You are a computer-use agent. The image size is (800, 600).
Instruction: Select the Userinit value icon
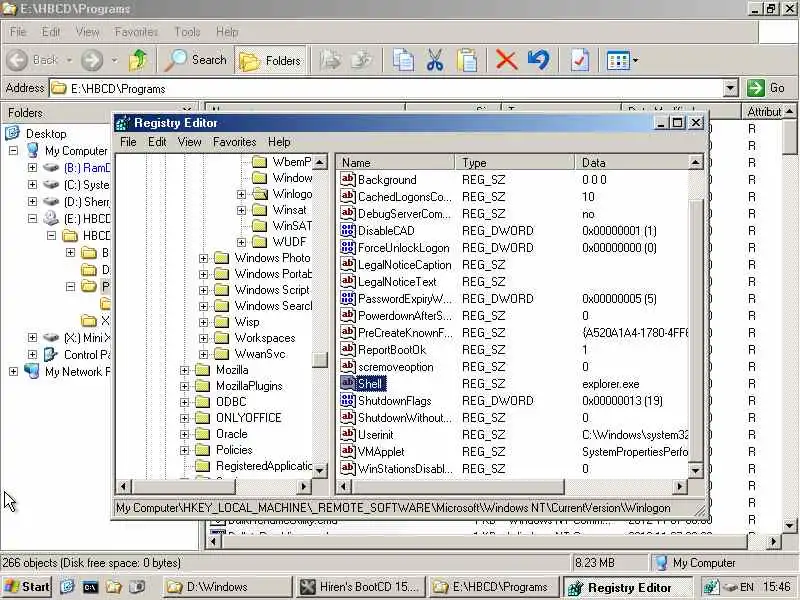[347, 435]
